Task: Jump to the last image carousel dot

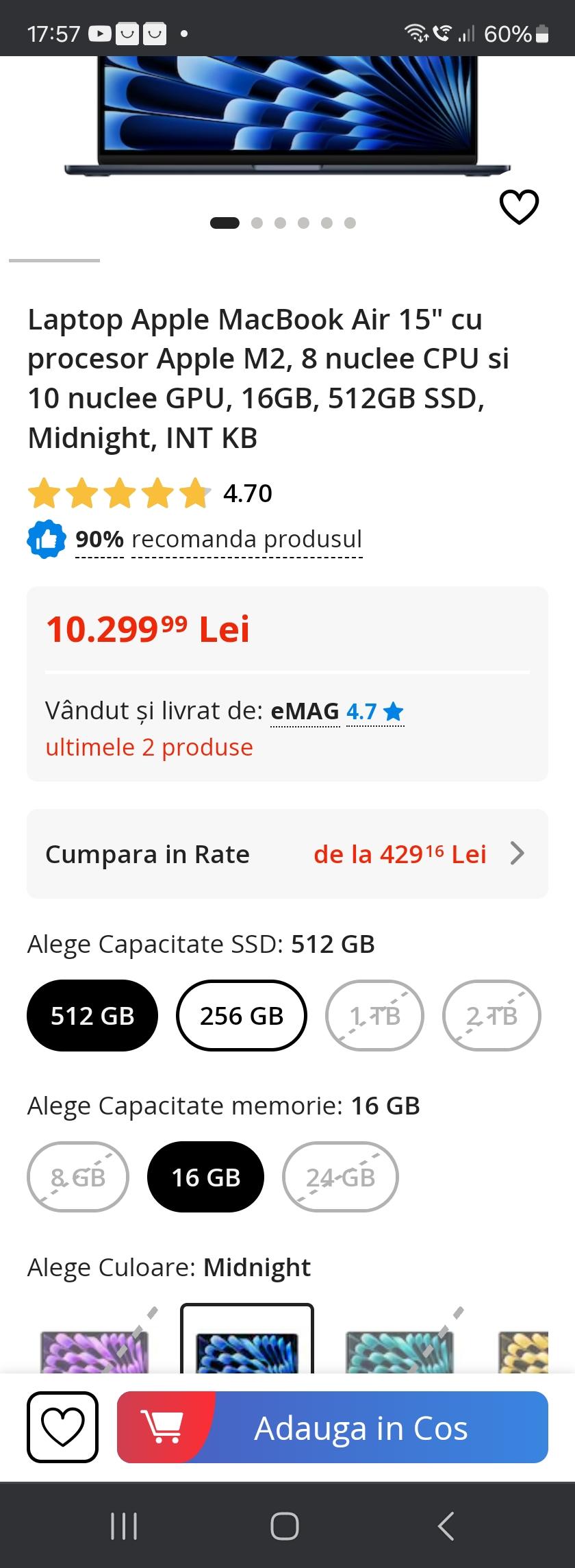Action: coord(350,223)
